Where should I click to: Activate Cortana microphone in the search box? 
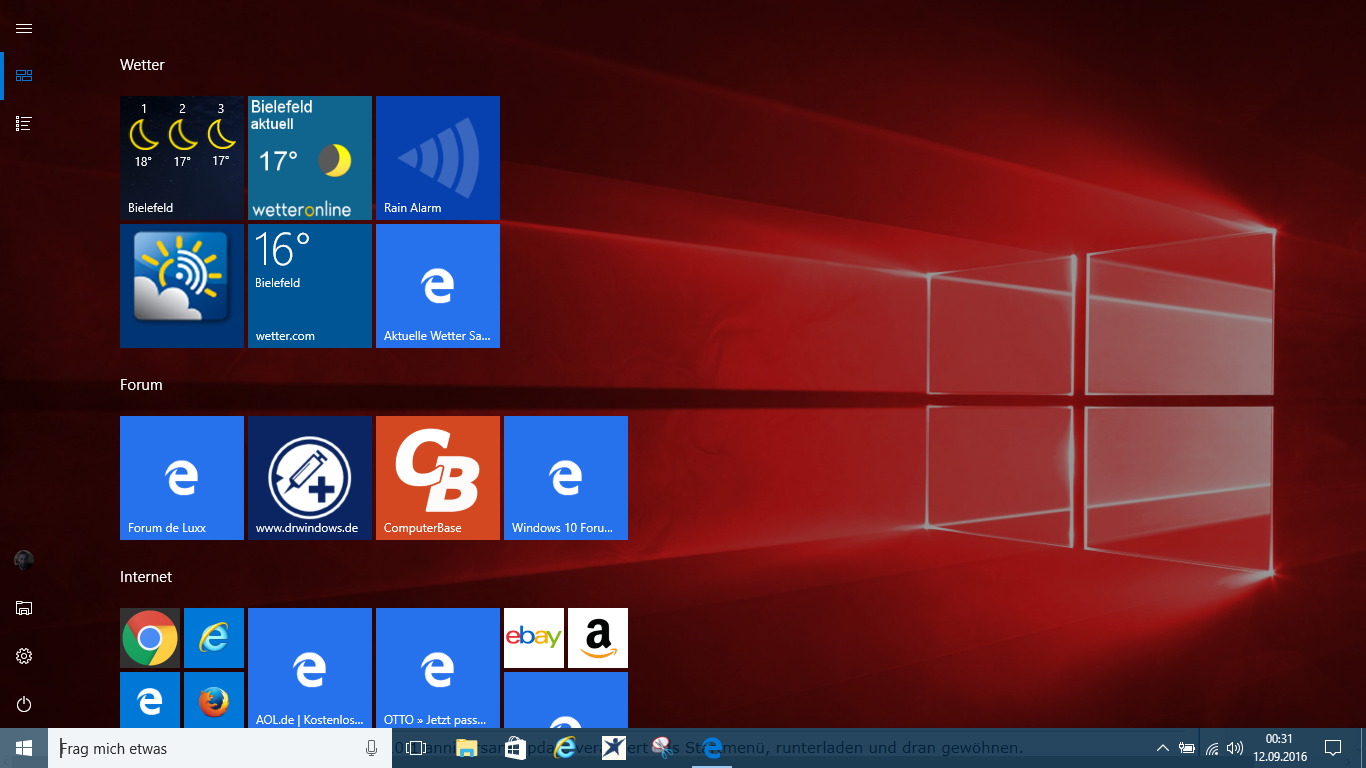click(372, 748)
